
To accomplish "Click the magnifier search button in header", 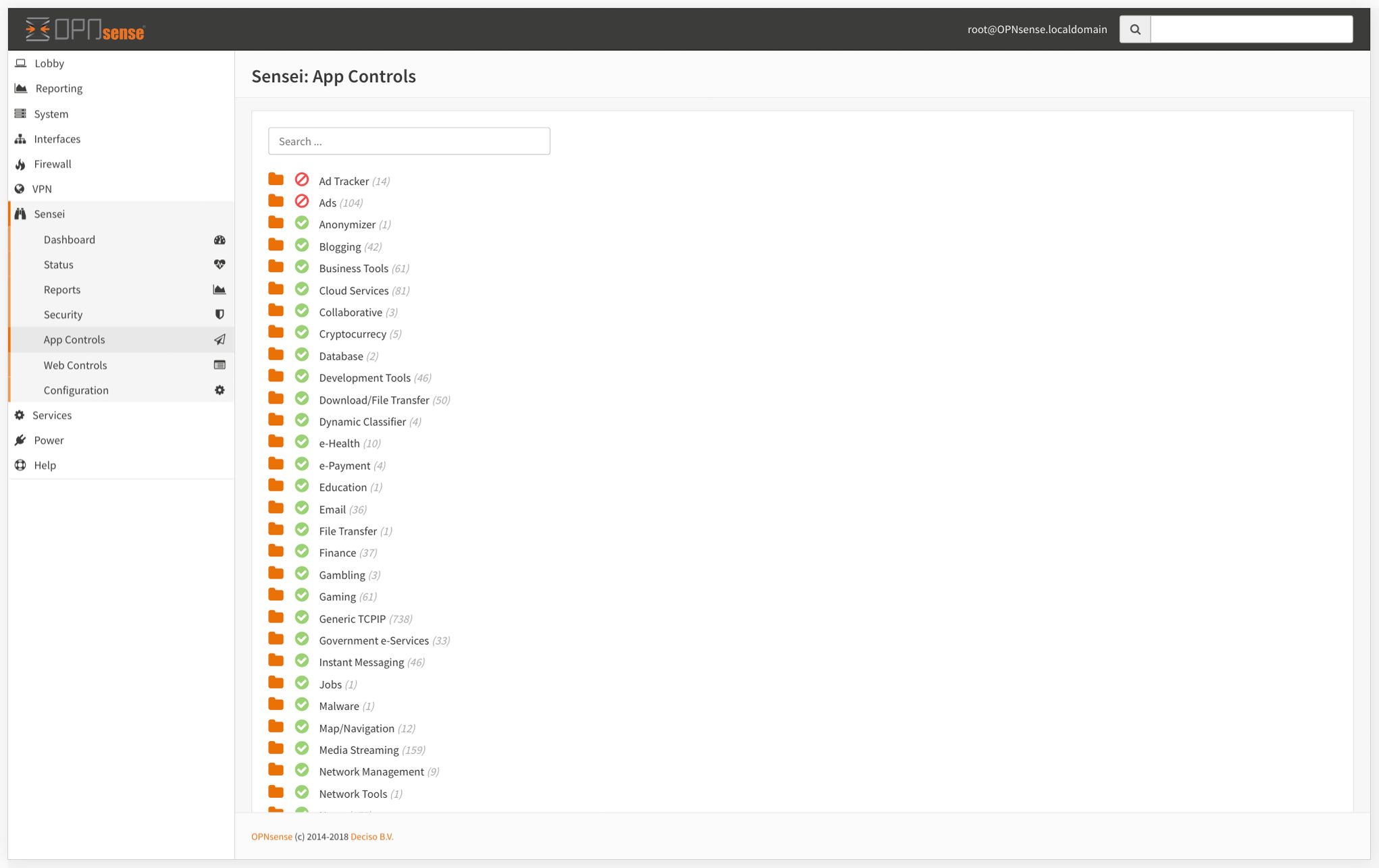I will (1135, 29).
